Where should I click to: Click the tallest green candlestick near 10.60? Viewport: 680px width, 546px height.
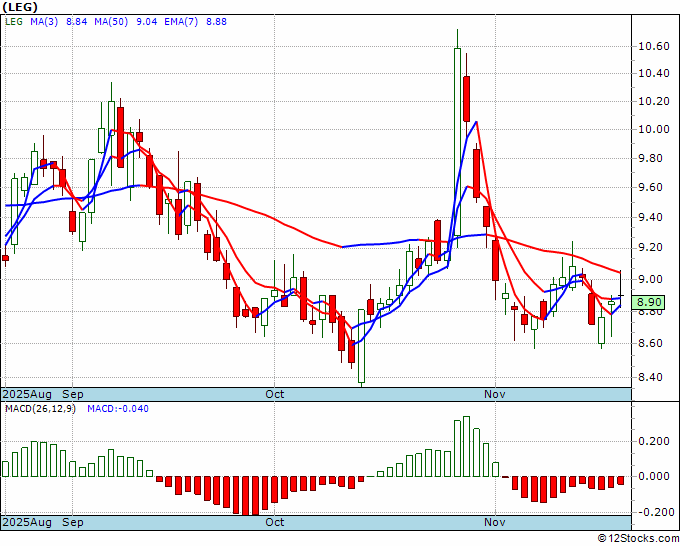tap(457, 142)
